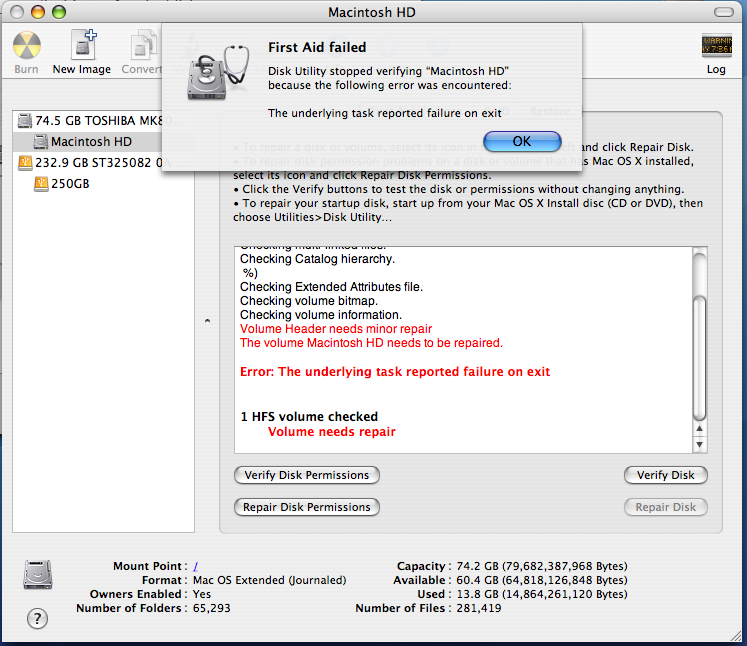747x646 pixels.
Task: Click 'Checking volume information.' log line
Action: pyautogui.click(x=321, y=315)
